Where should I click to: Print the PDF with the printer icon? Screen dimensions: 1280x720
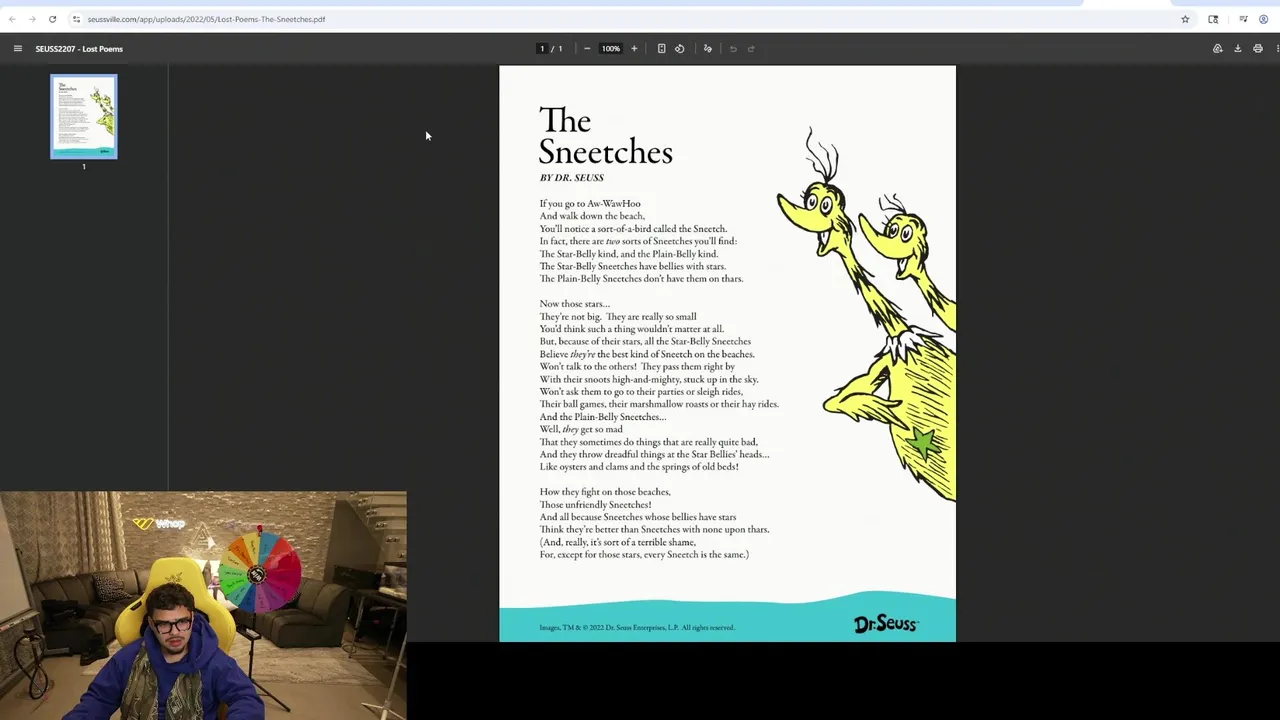point(1258,49)
